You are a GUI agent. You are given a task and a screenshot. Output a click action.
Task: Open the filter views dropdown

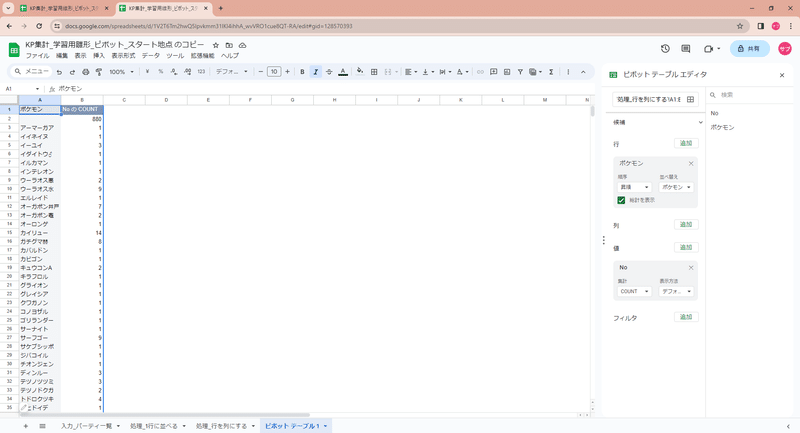pyautogui.click(x=535, y=72)
